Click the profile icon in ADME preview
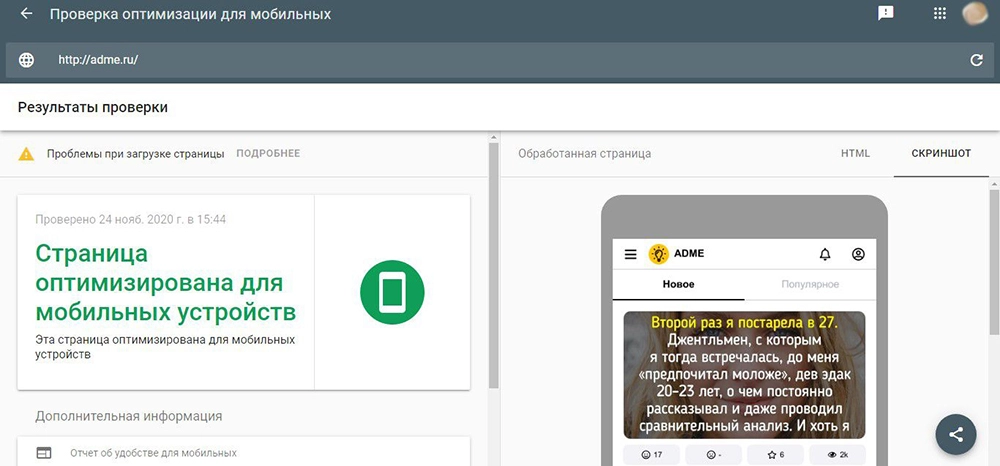Viewport: 1000px width, 466px height. (x=858, y=254)
